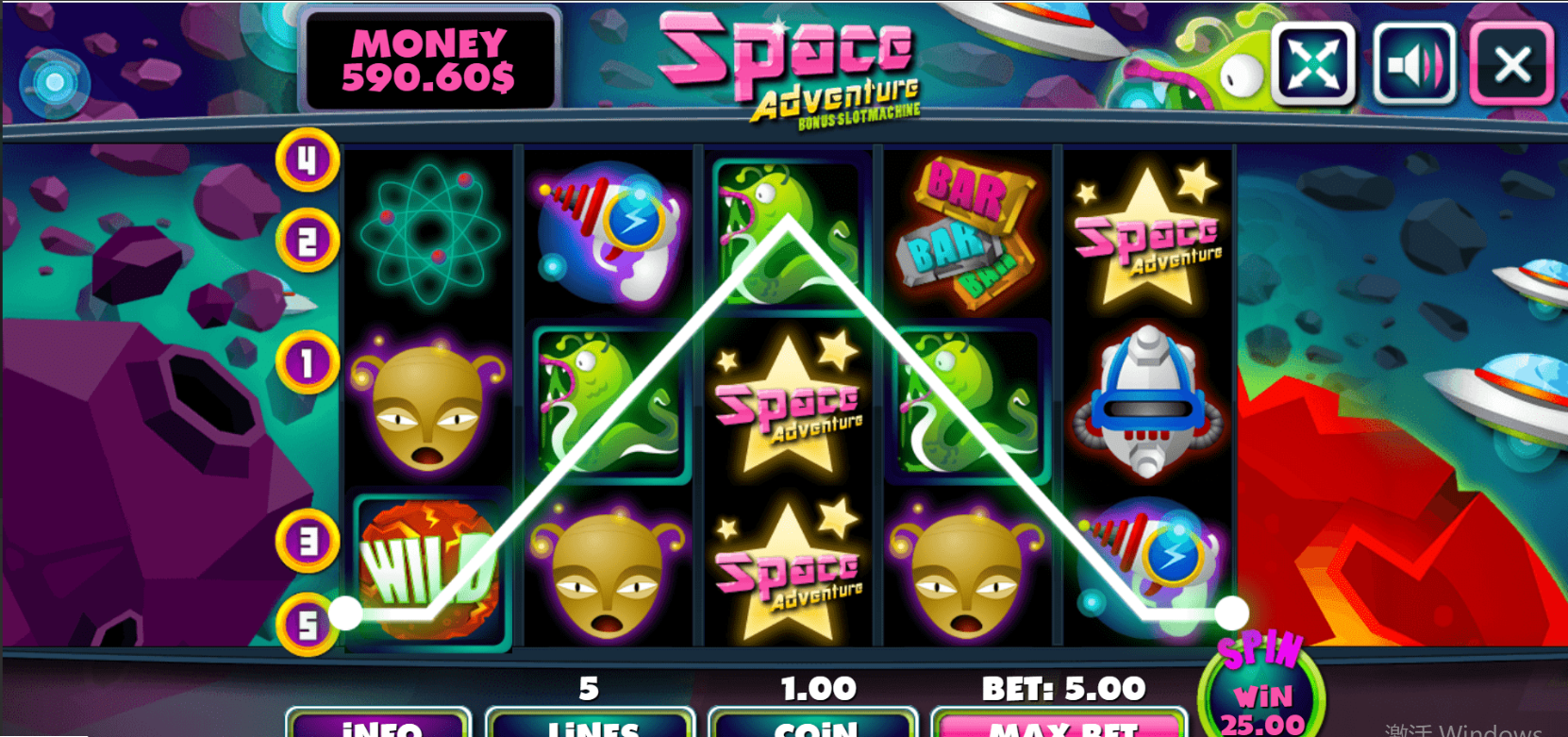Click the MAX BET button
Image resolution: width=1568 pixels, height=737 pixels.
(x=1059, y=723)
